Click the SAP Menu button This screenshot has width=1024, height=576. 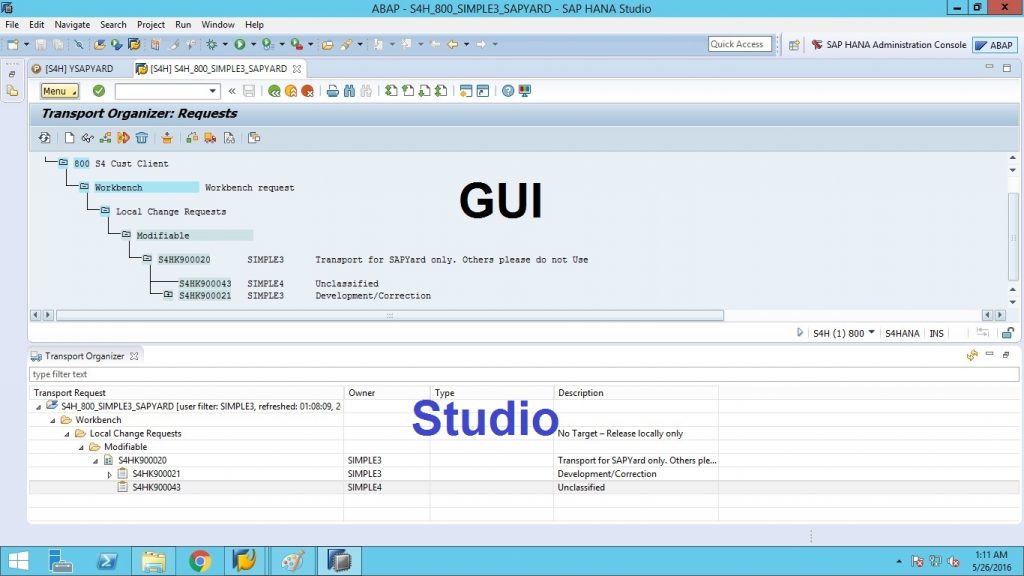[x=59, y=91]
